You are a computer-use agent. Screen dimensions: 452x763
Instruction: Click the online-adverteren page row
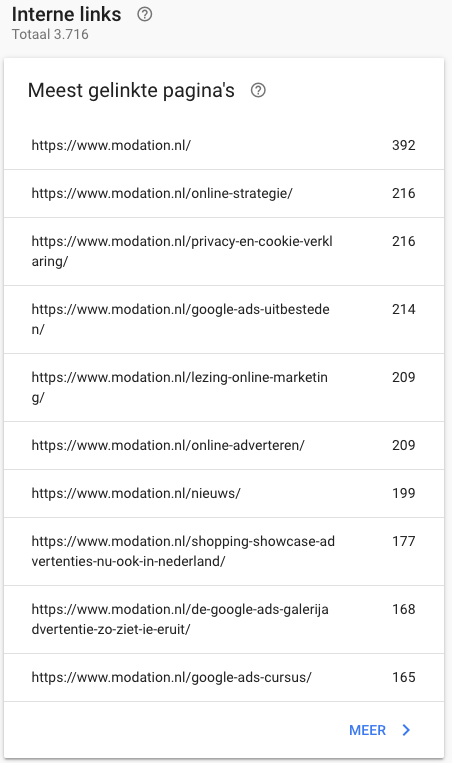coord(224,445)
